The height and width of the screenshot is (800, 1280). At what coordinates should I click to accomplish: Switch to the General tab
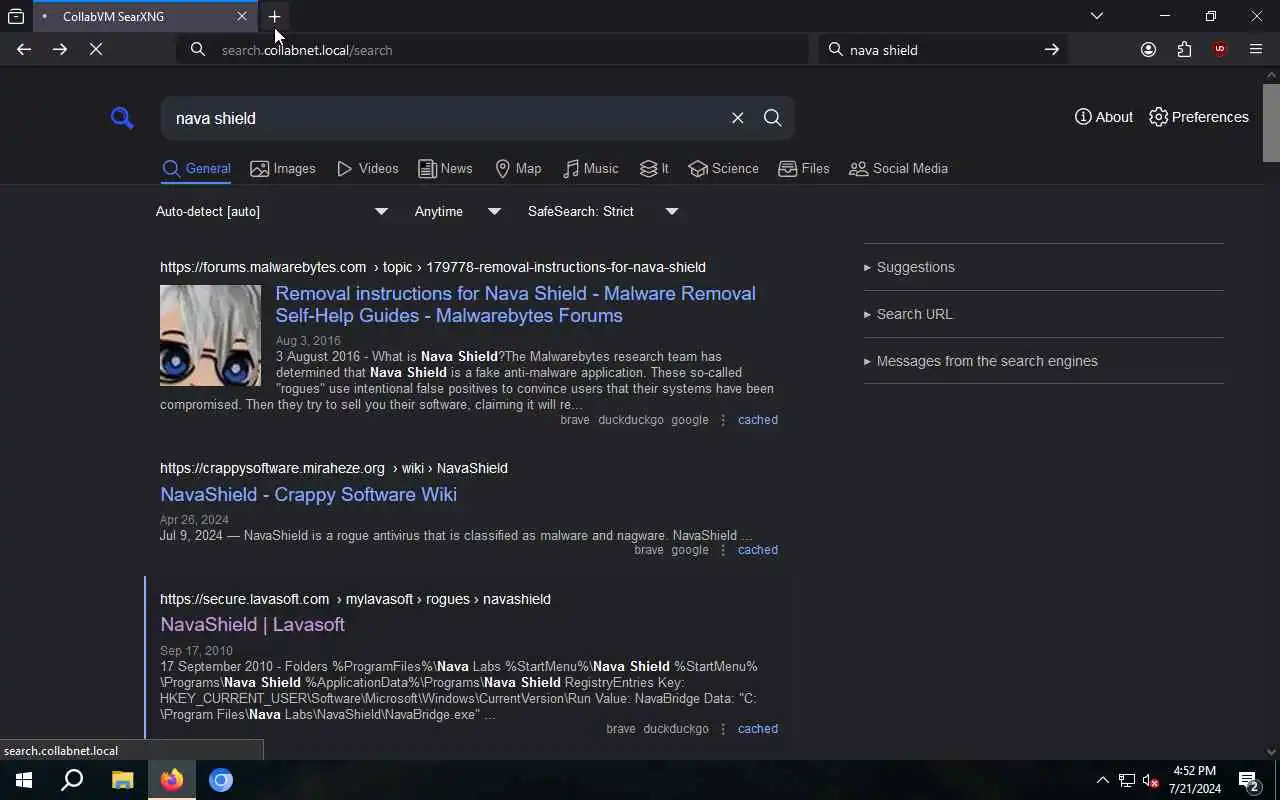coord(197,168)
